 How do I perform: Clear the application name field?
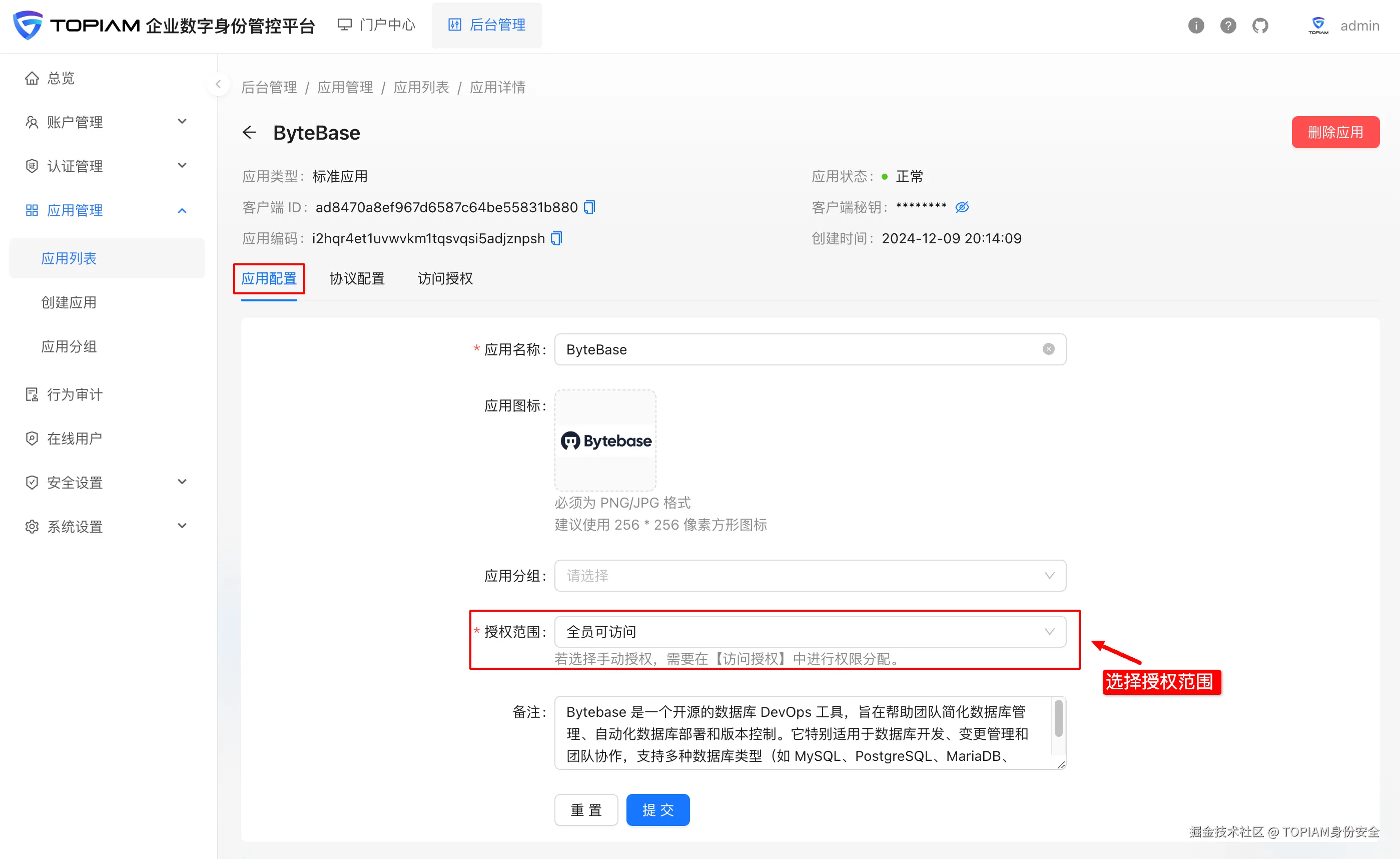coord(1048,349)
